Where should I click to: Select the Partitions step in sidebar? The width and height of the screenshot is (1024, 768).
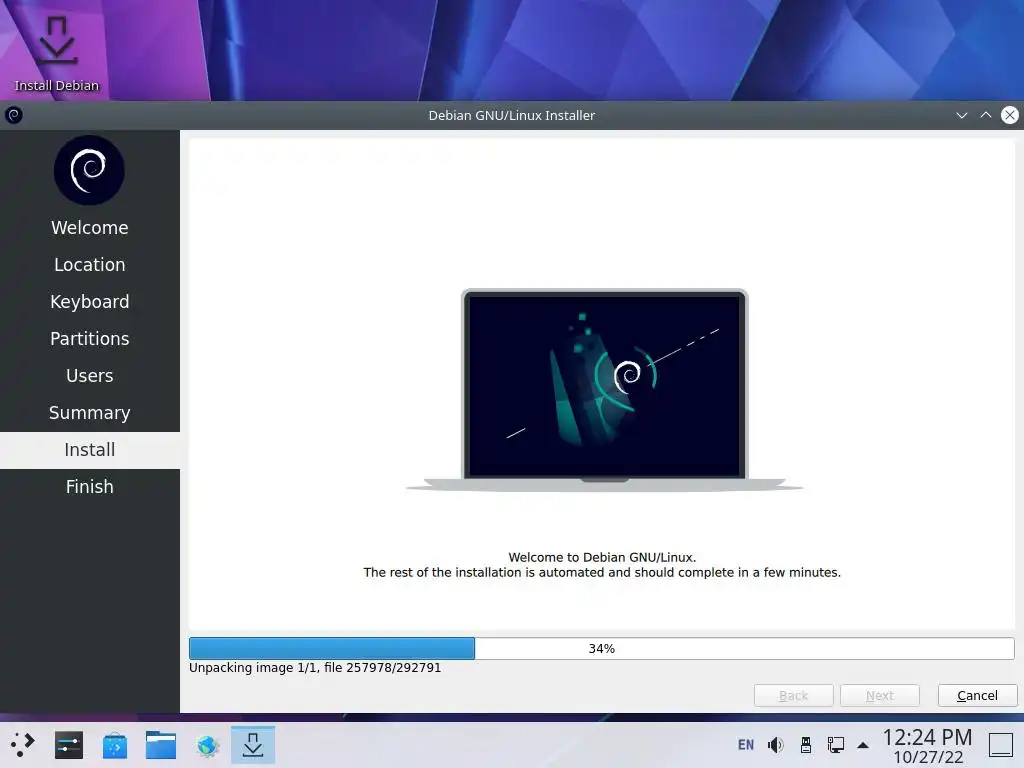point(89,339)
